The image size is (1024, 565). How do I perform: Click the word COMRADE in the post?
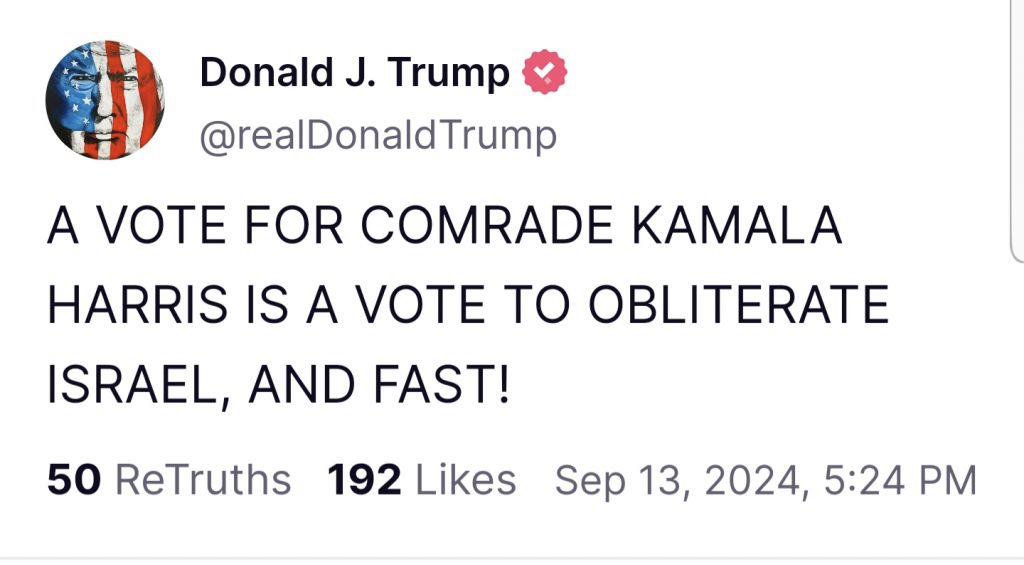[x=487, y=225]
